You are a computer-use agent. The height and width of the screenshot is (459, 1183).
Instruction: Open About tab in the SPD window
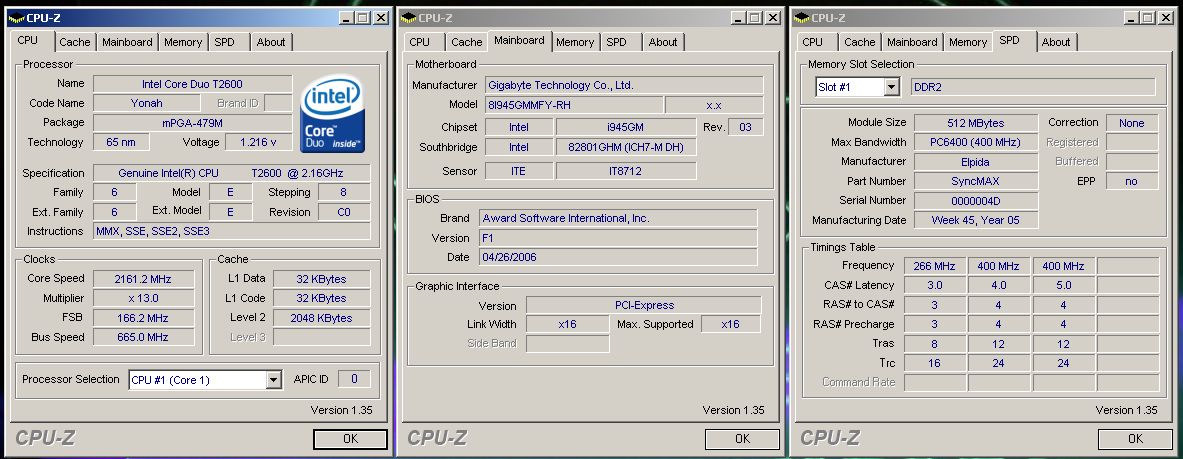[x=1056, y=42]
